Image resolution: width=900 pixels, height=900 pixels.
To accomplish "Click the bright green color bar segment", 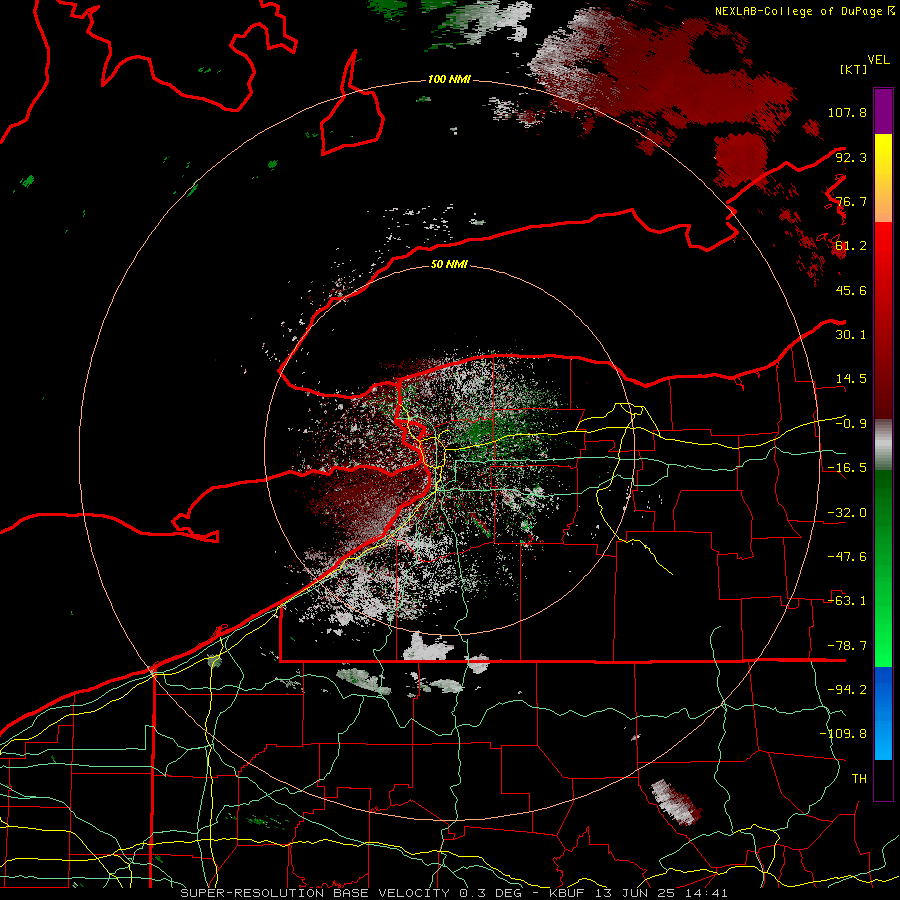I will click(x=883, y=568).
